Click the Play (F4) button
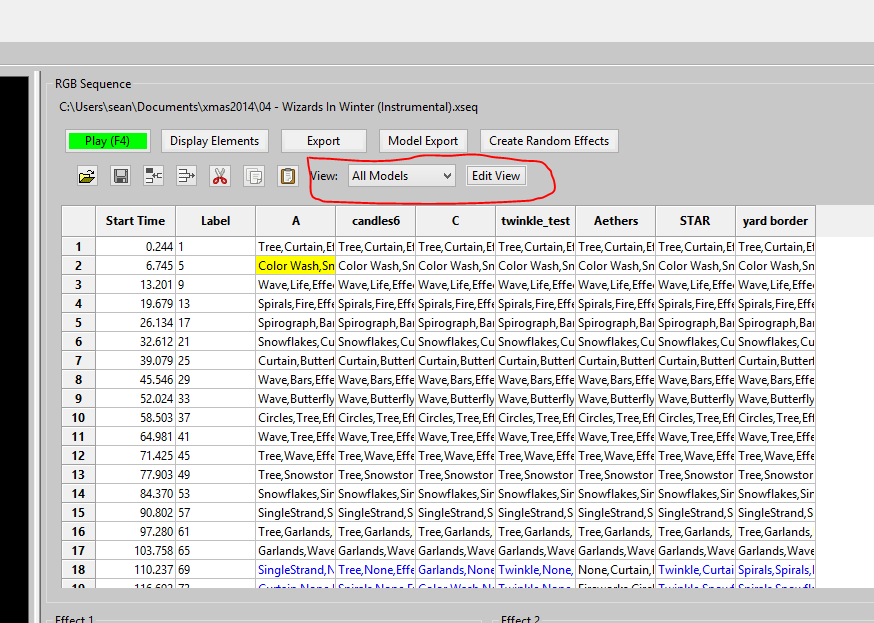The image size is (874, 623). [108, 141]
